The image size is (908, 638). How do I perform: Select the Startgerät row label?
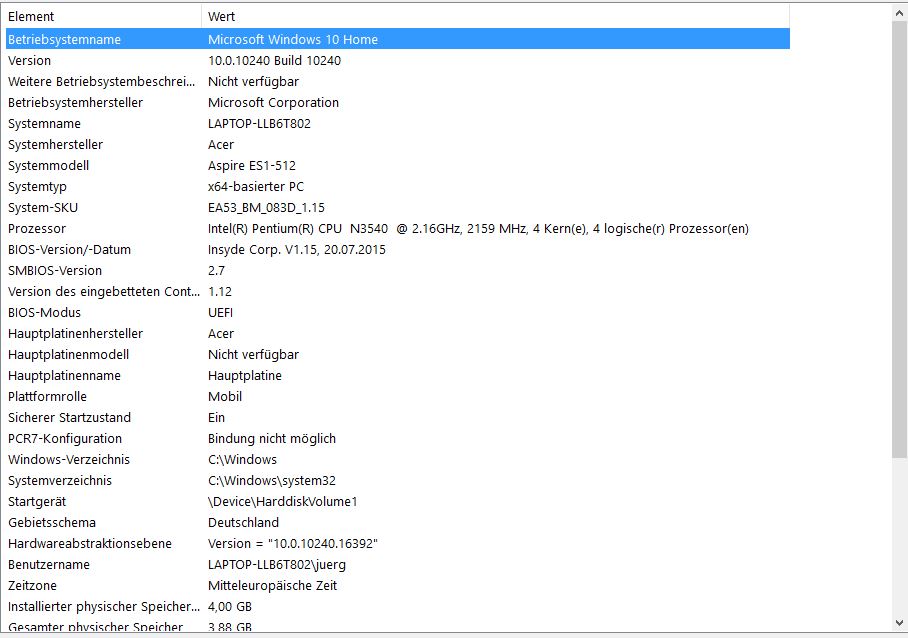tap(36, 501)
